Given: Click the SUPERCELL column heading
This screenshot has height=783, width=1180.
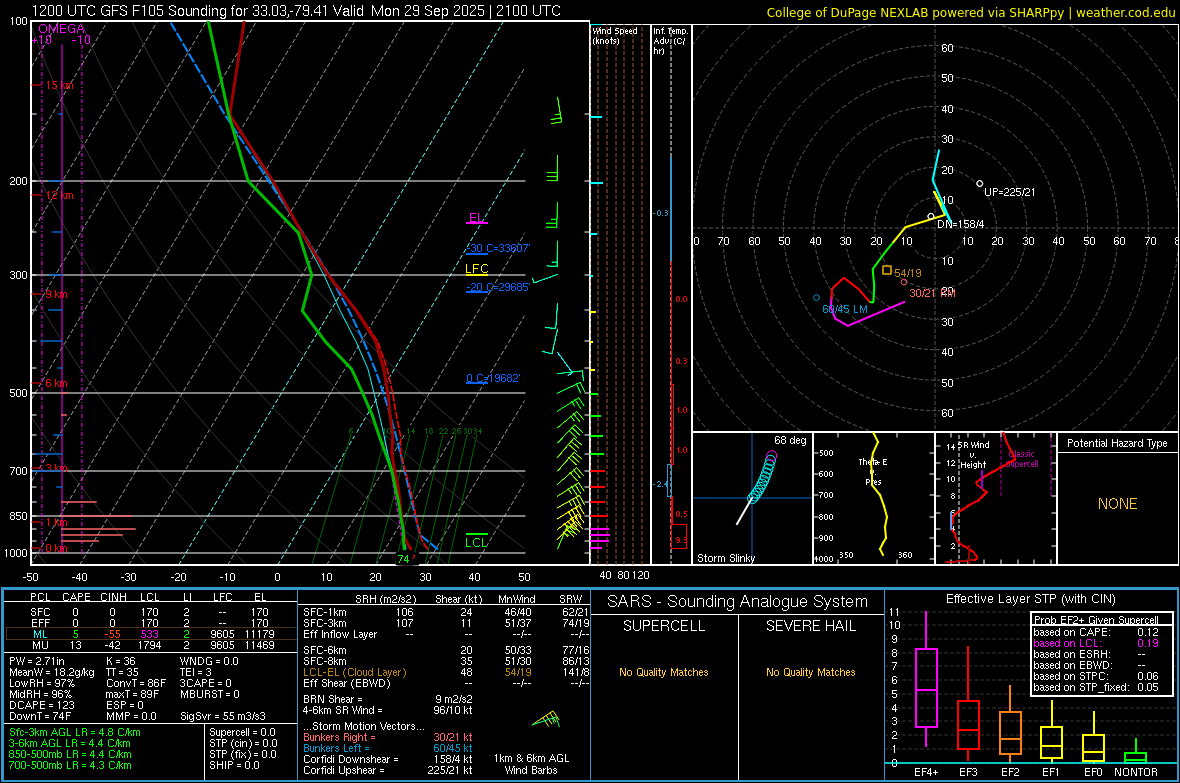Looking at the screenshot, I should [x=664, y=626].
